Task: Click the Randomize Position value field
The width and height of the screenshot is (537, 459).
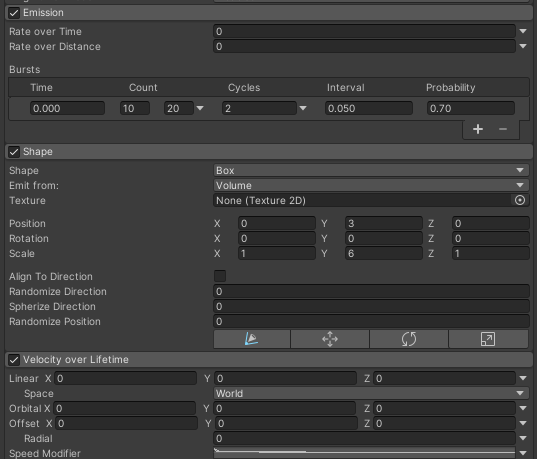Action: [x=371, y=321]
